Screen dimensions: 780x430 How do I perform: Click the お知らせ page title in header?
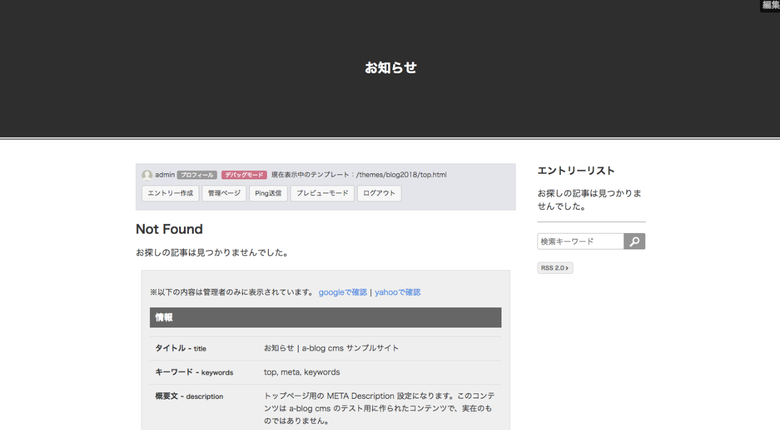tap(390, 68)
